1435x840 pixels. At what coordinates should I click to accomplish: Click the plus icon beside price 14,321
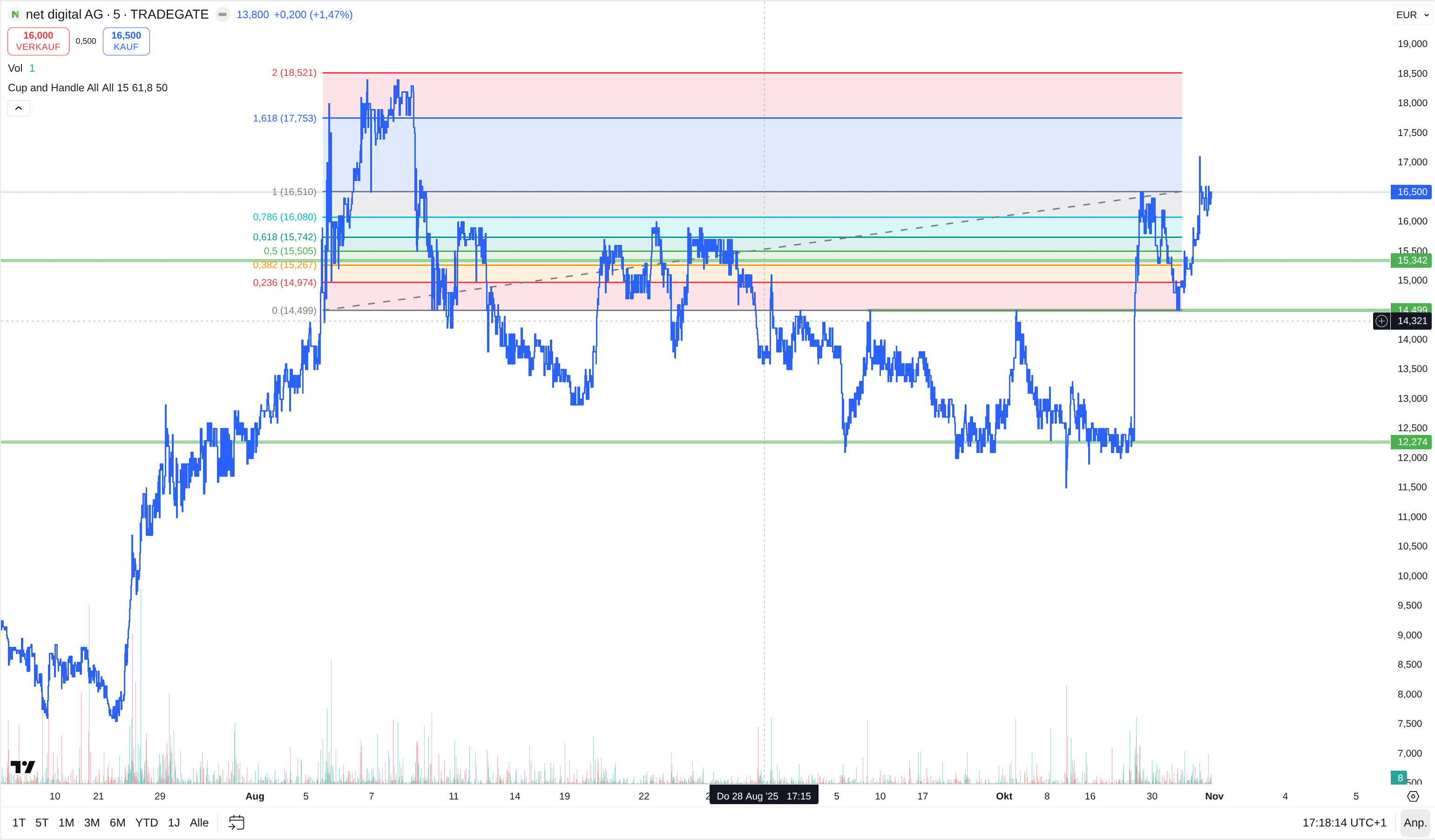pos(1381,321)
